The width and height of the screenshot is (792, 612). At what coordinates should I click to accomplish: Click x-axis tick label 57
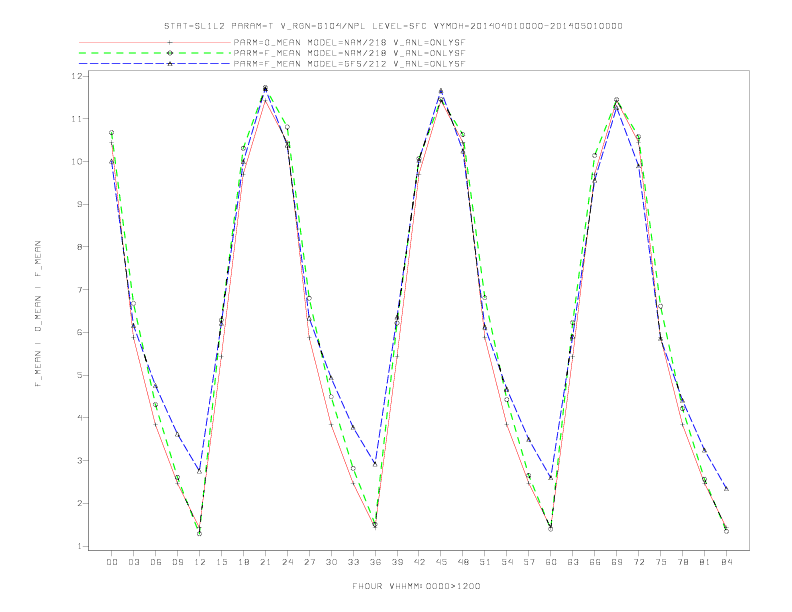(x=529, y=562)
